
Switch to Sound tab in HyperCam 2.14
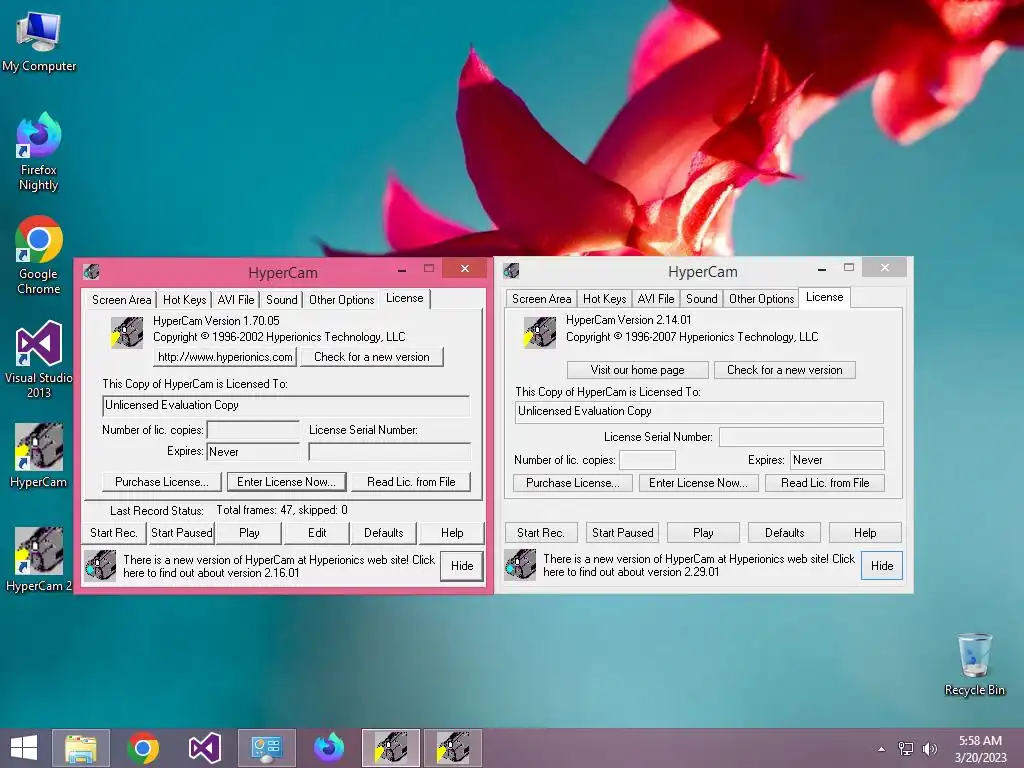[701, 298]
